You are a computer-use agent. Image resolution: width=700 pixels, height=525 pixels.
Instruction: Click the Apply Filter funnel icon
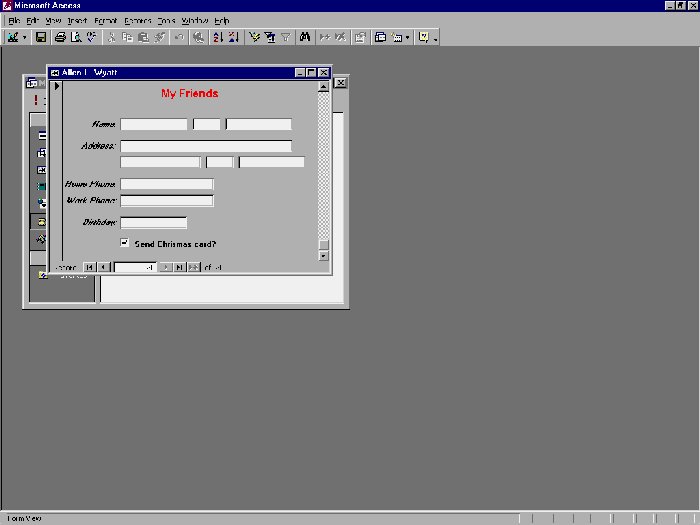pyautogui.click(x=284, y=37)
